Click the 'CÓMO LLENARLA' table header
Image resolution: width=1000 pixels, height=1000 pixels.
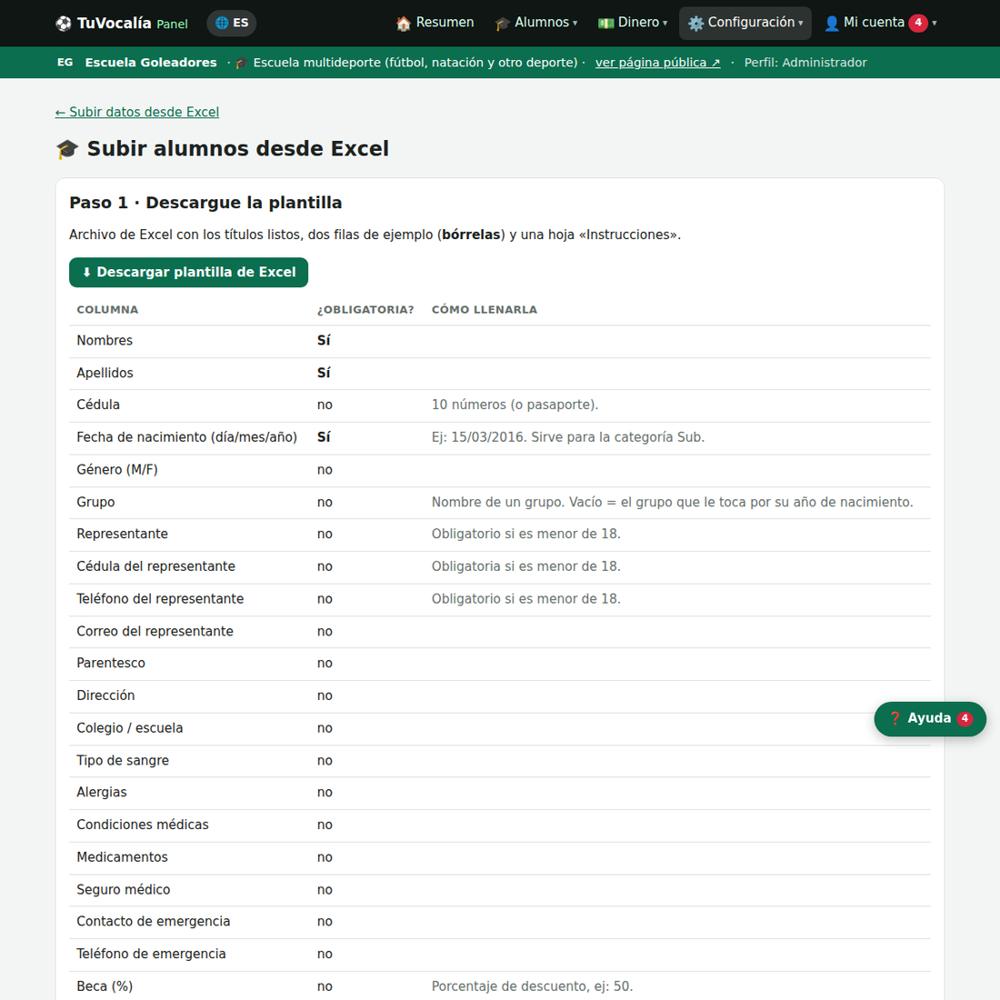(484, 310)
